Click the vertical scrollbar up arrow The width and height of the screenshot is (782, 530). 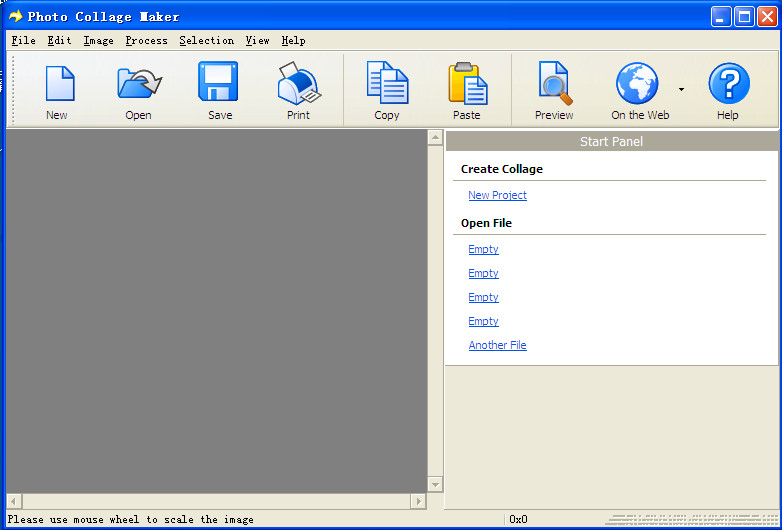[435, 137]
